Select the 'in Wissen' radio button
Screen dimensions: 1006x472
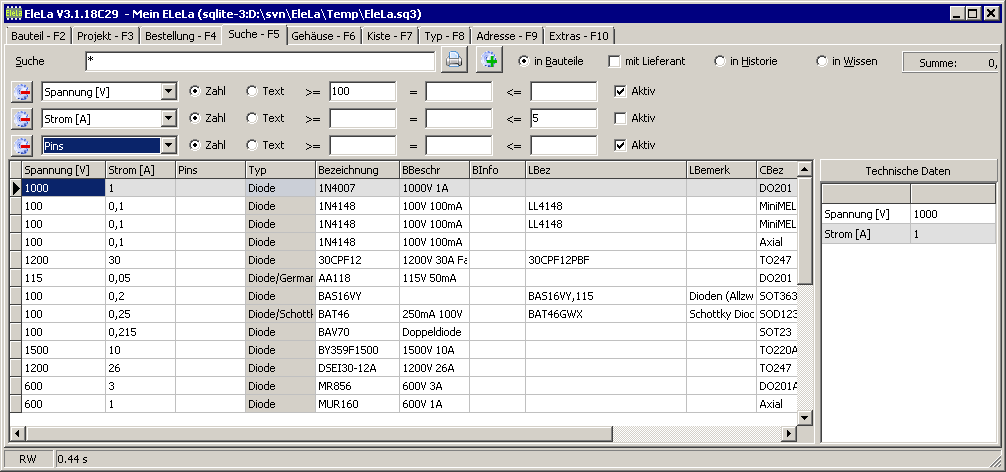point(821,62)
